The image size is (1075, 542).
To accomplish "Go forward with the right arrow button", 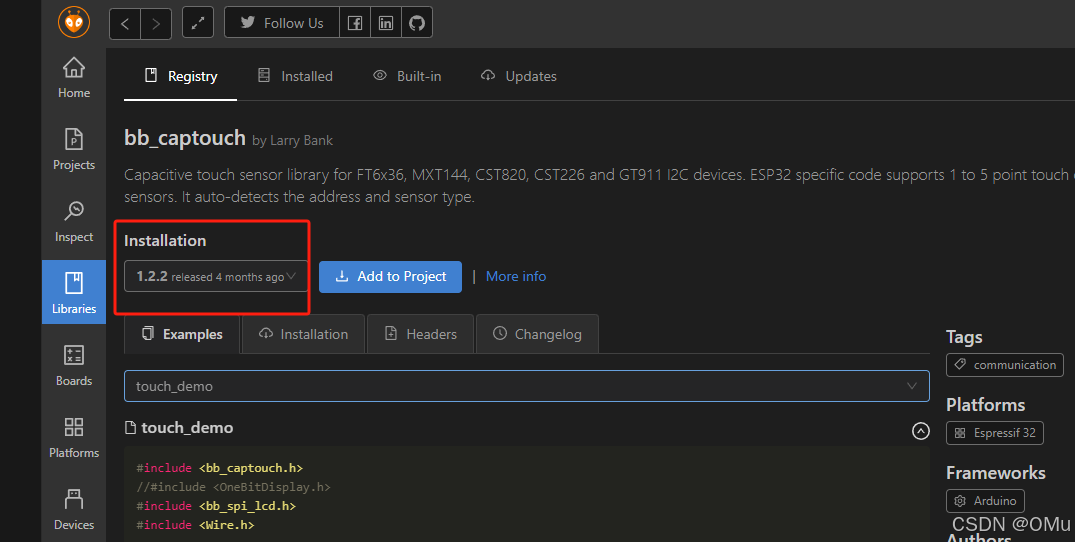I will click(156, 24).
